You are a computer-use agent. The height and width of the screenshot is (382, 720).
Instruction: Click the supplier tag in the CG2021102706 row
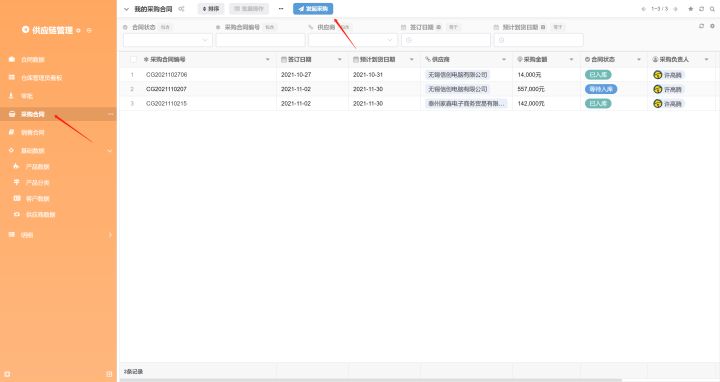(457, 74)
